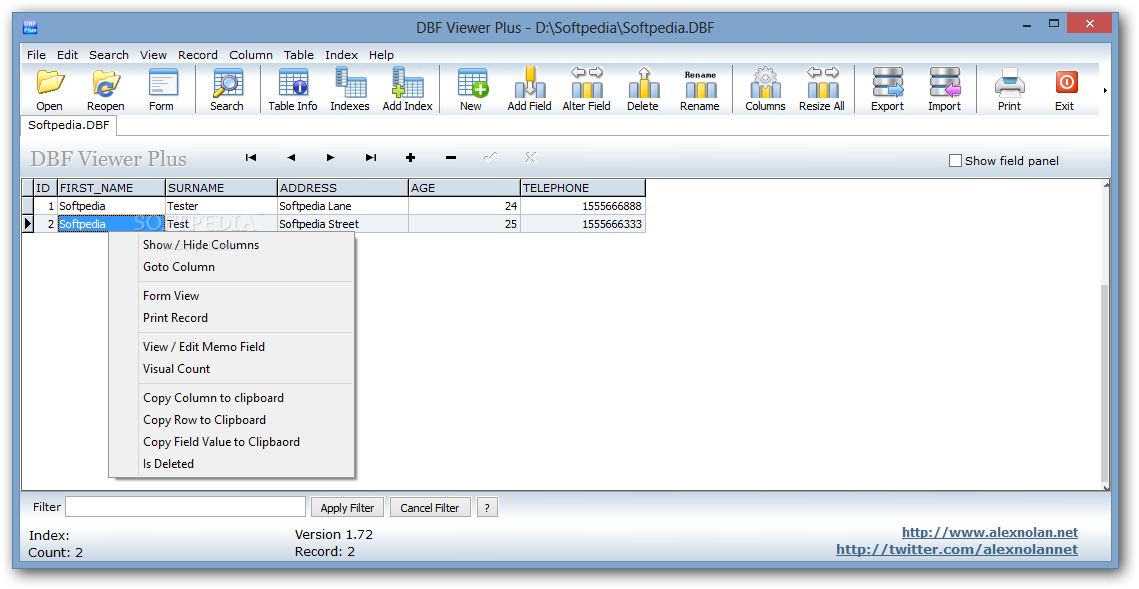This screenshot has height=589, width=1139.
Task: Click the Open folder toolbar icon
Action: pyautogui.click(x=49, y=89)
